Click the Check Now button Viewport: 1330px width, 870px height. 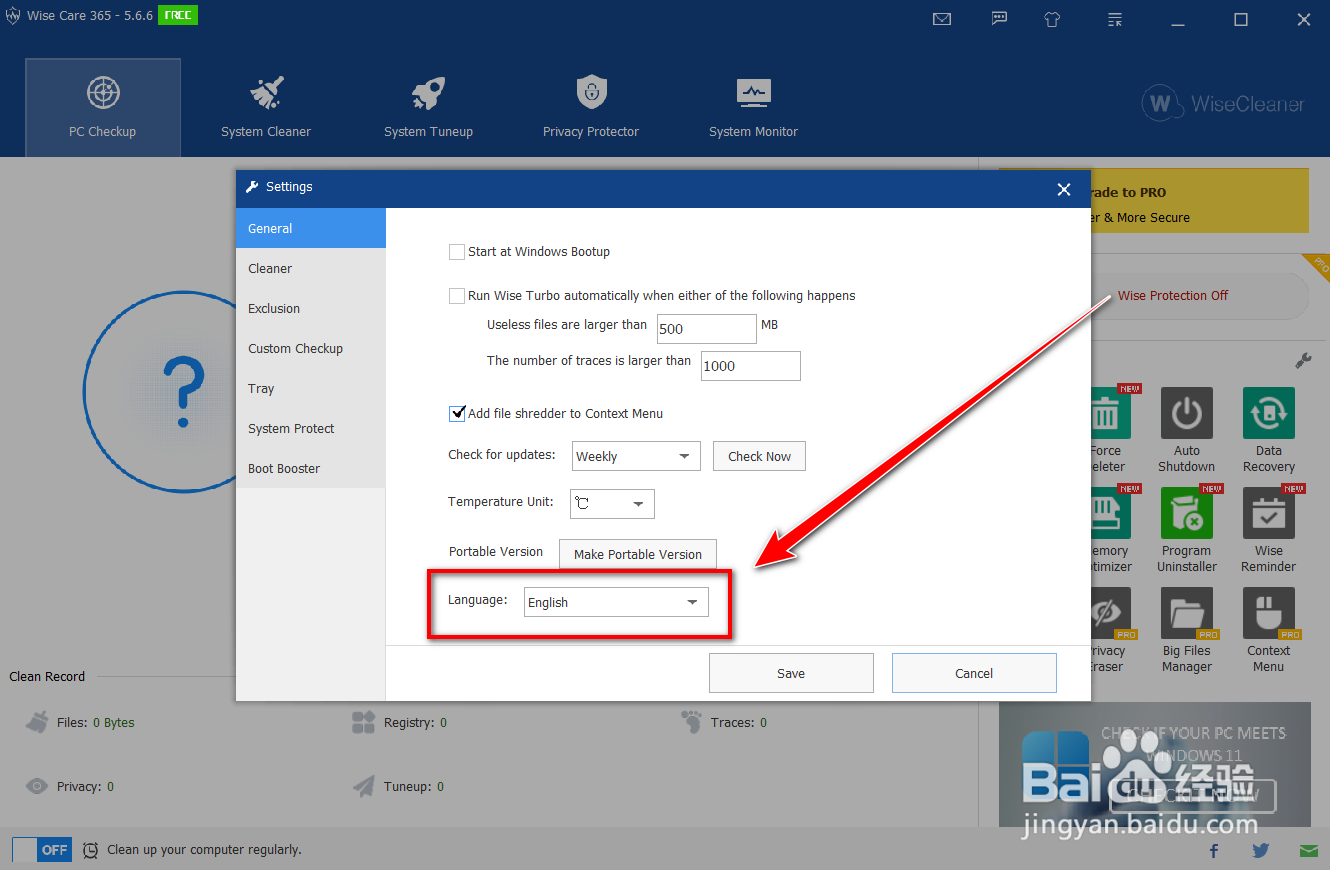tap(759, 456)
